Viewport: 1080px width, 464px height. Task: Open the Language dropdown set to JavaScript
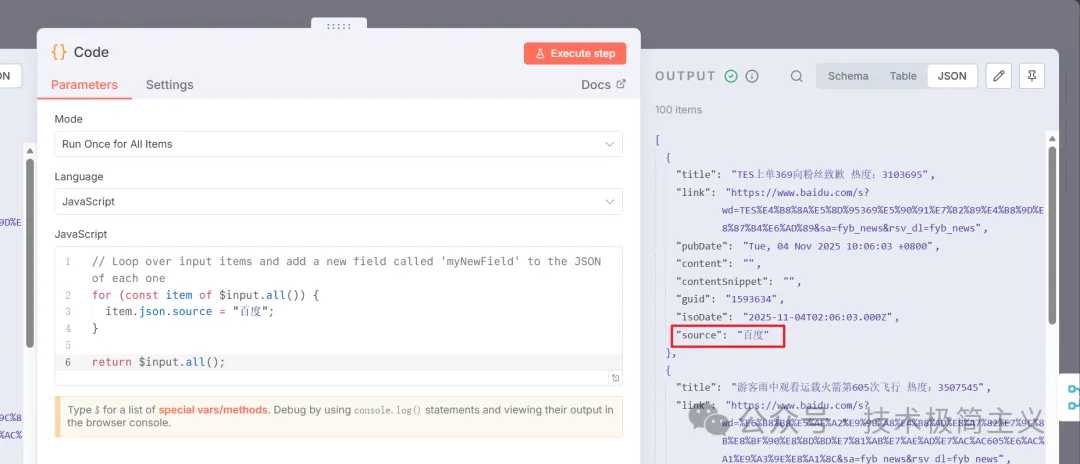pyautogui.click(x=338, y=202)
